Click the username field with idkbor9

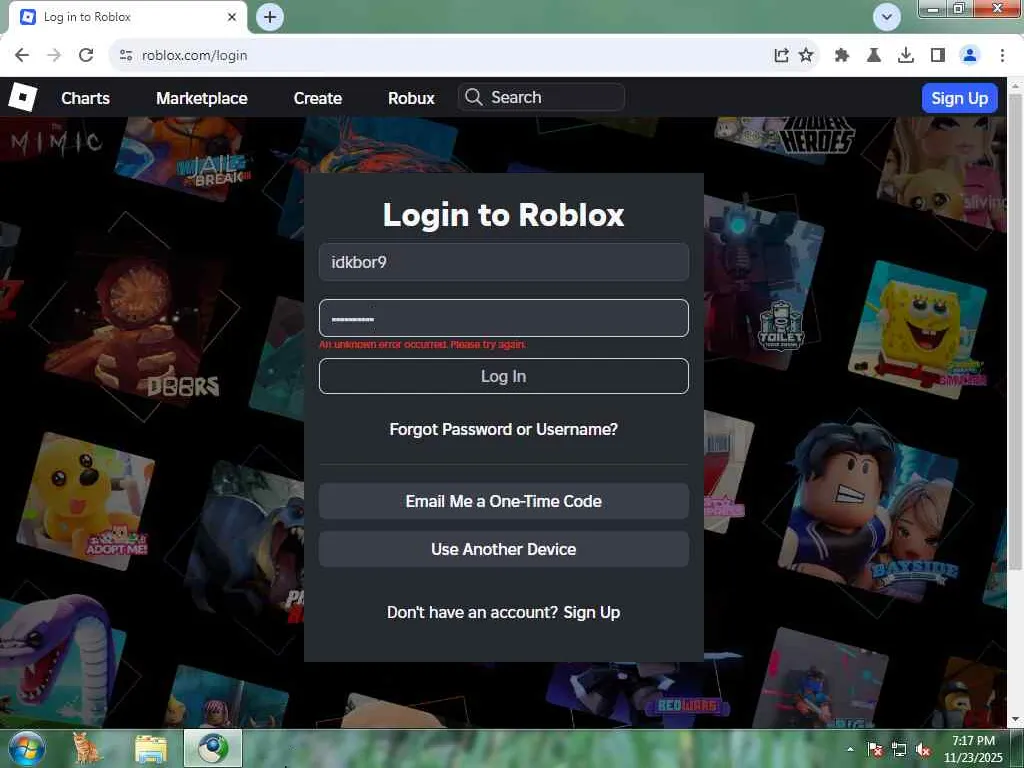504,262
